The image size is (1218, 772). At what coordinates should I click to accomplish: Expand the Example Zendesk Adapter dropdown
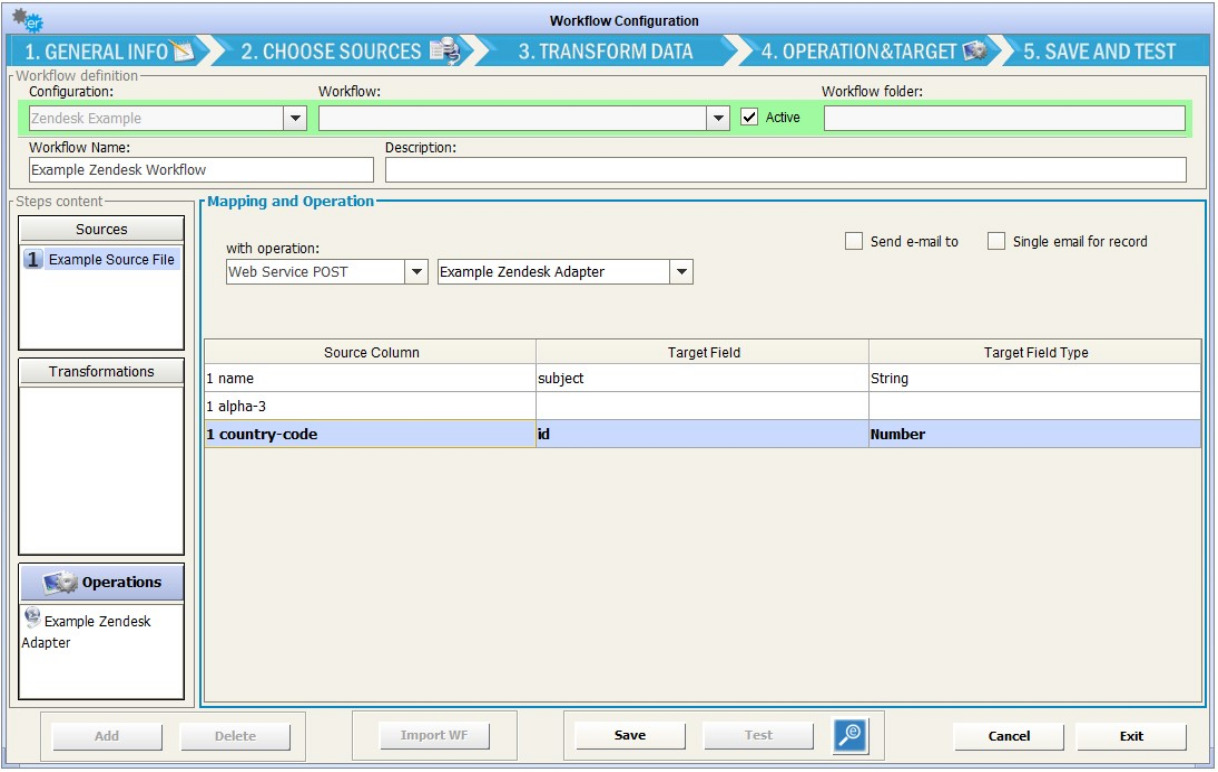click(x=681, y=272)
